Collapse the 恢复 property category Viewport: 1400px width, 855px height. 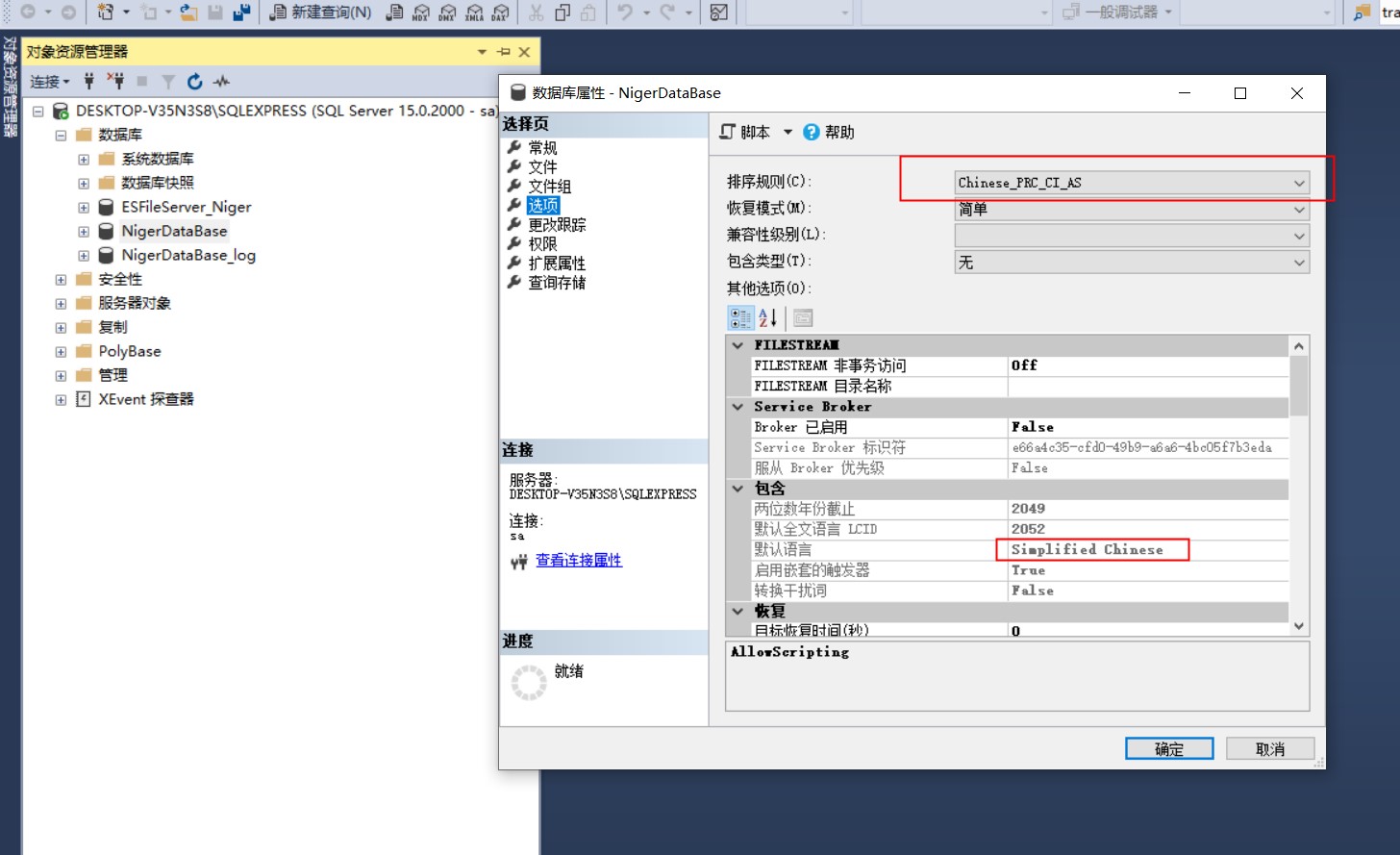coord(737,611)
